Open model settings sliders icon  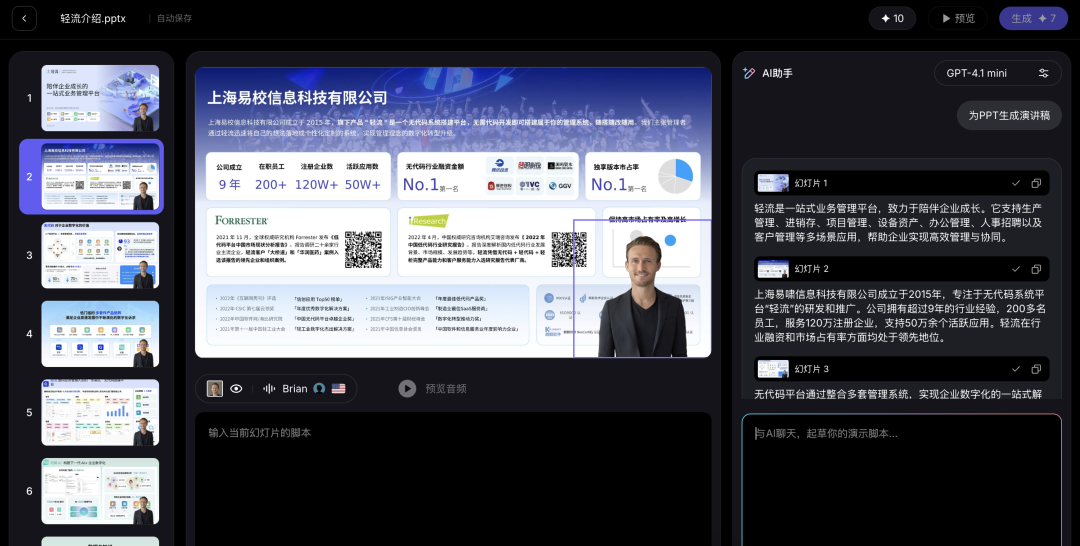tap(1043, 73)
